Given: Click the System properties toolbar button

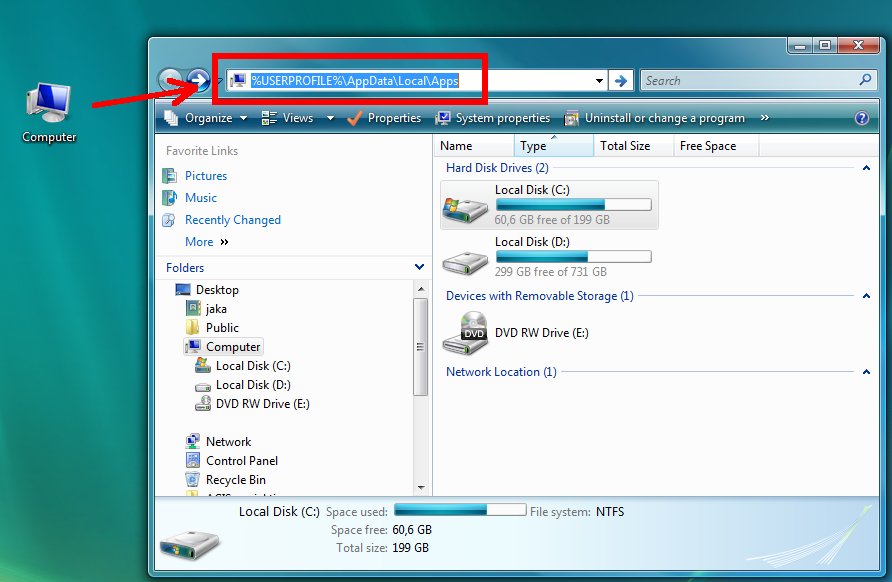Looking at the screenshot, I should click(493, 118).
